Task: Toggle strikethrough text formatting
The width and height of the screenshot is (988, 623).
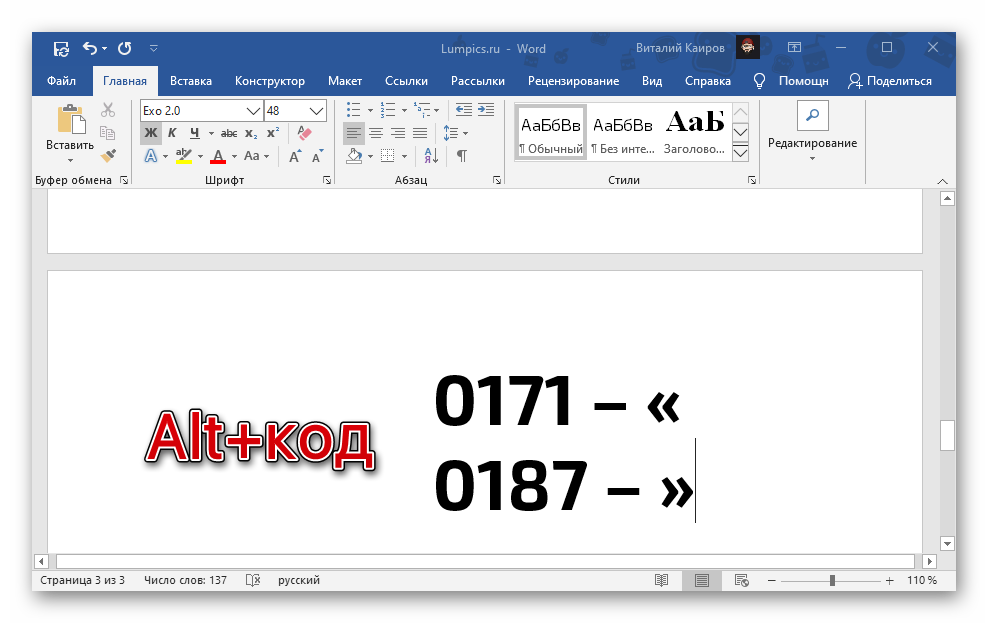Action: click(229, 133)
